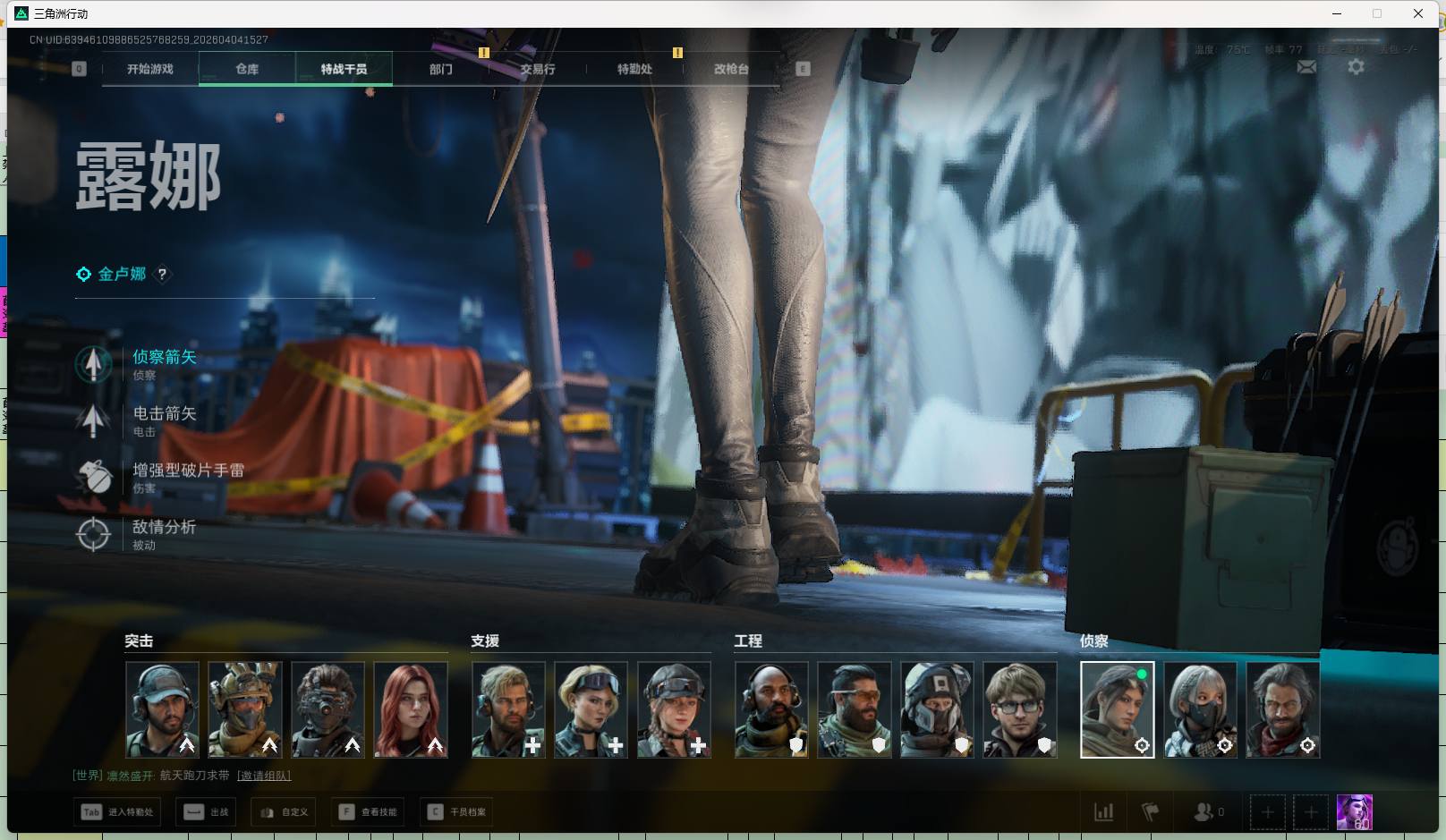Click the 三角洲行动 window title icon
1446x840 pixels.
21,13
